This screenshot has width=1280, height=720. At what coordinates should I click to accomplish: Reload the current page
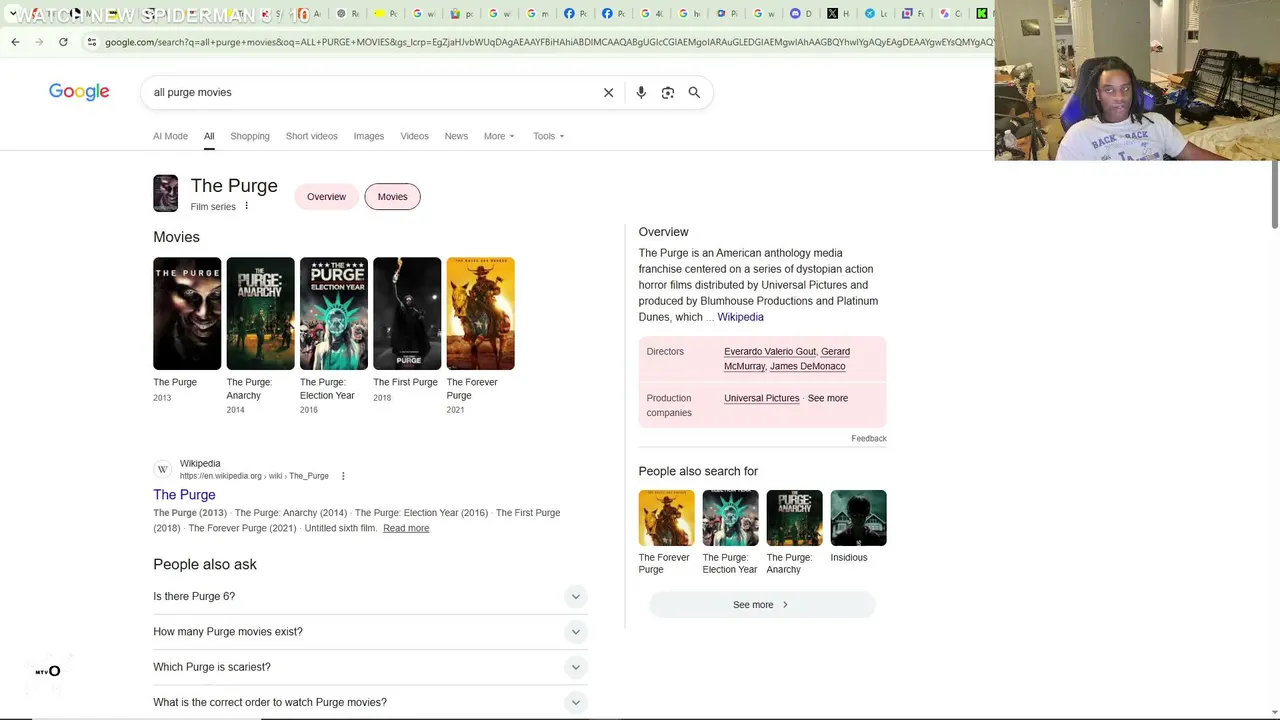(63, 42)
